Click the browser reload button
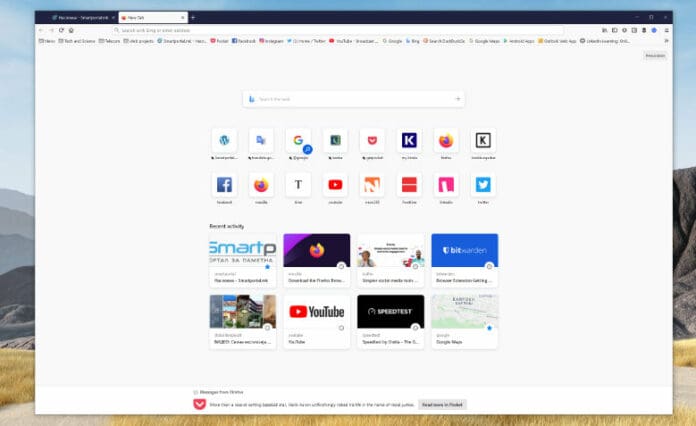696x426 pixels. pyautogui.click(x=61, y=30)
